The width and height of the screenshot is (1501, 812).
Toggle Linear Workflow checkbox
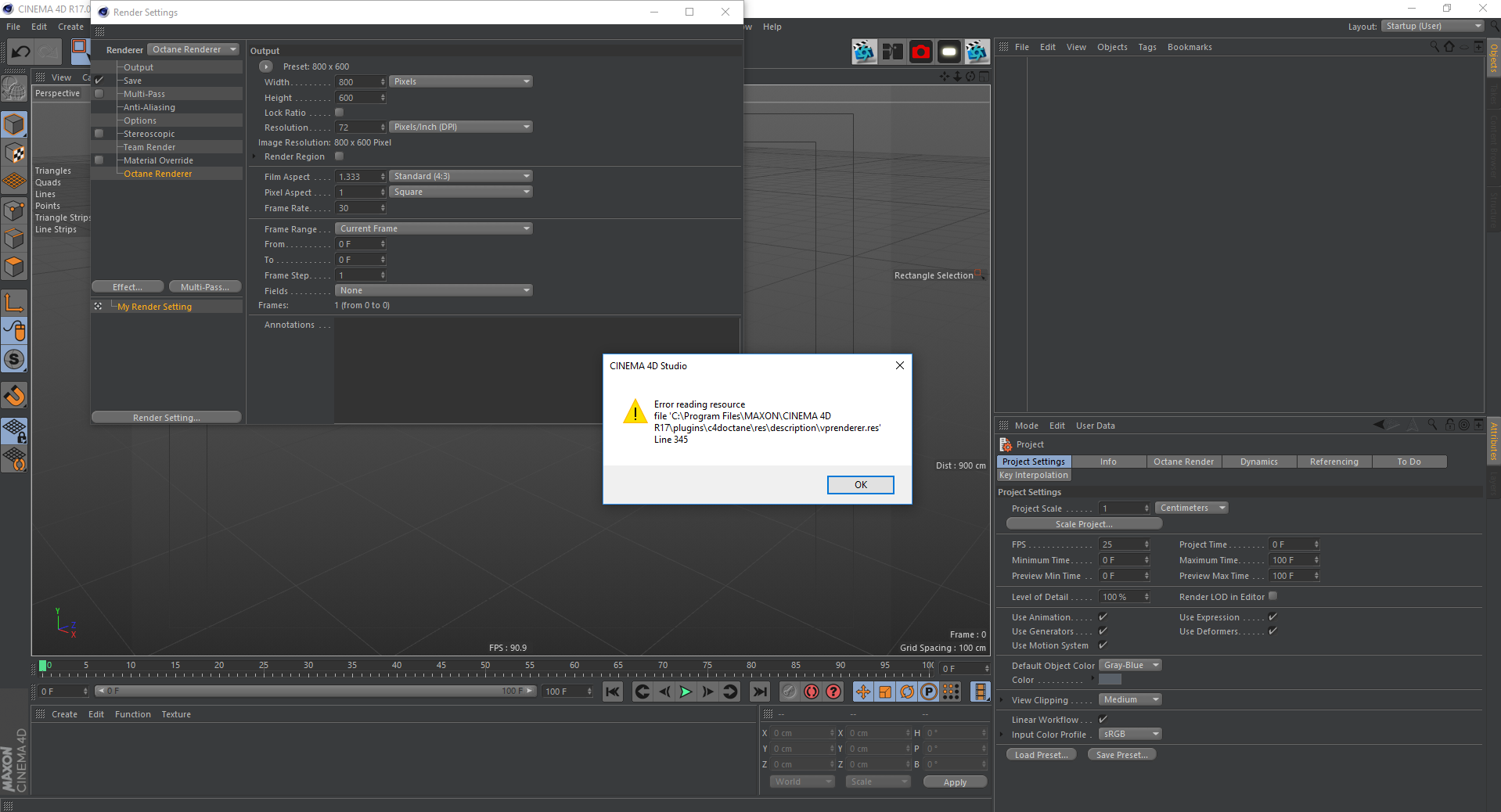click(x=1103, y=720)
